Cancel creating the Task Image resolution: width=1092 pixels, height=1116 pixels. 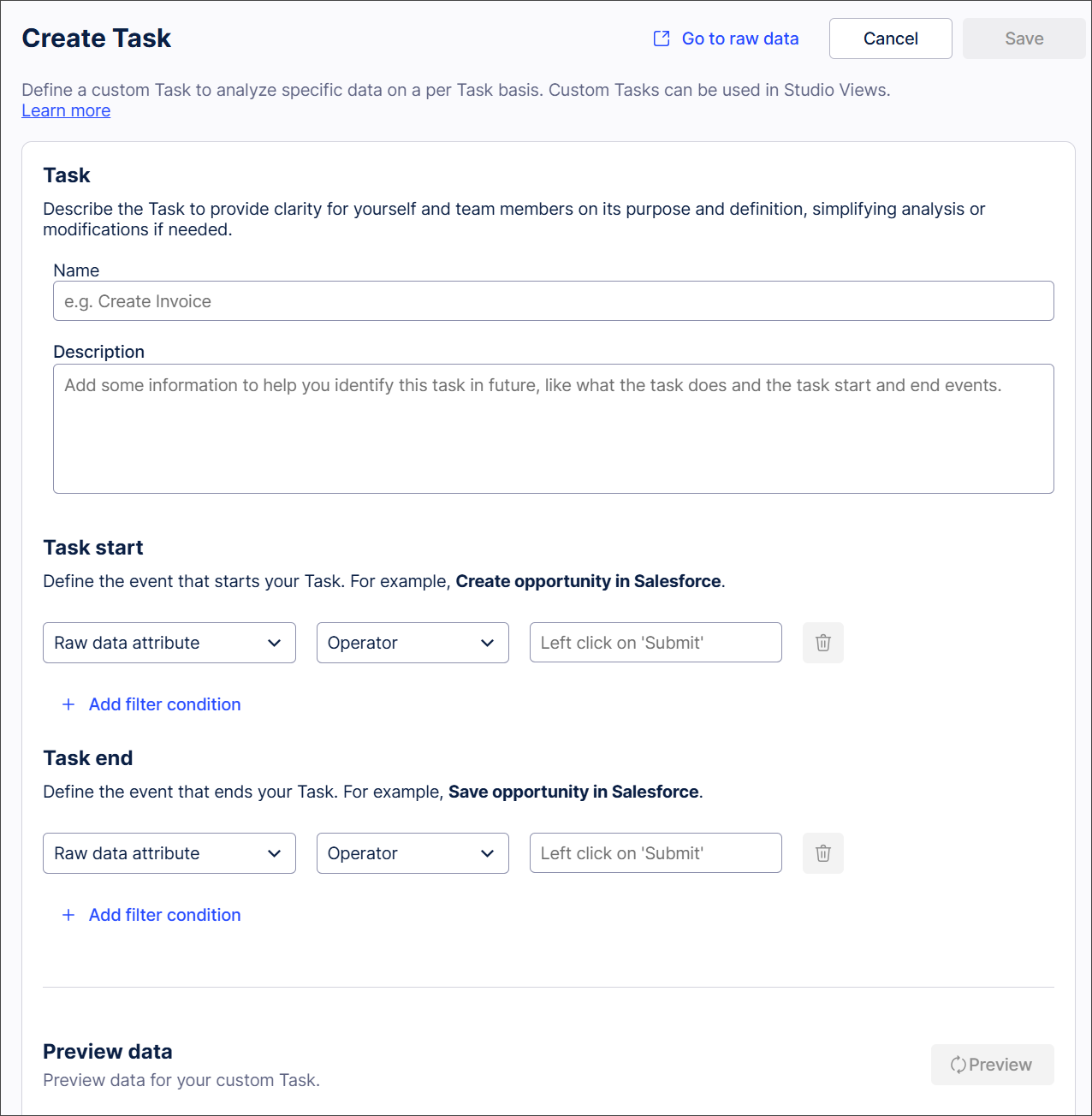(890, 39)
